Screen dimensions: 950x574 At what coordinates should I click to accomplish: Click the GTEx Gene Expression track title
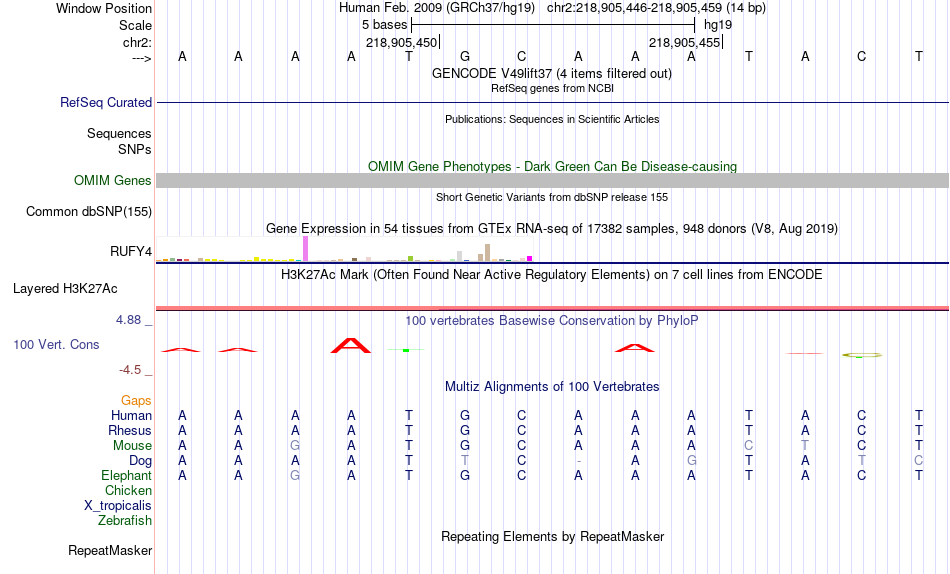[552, 229]
